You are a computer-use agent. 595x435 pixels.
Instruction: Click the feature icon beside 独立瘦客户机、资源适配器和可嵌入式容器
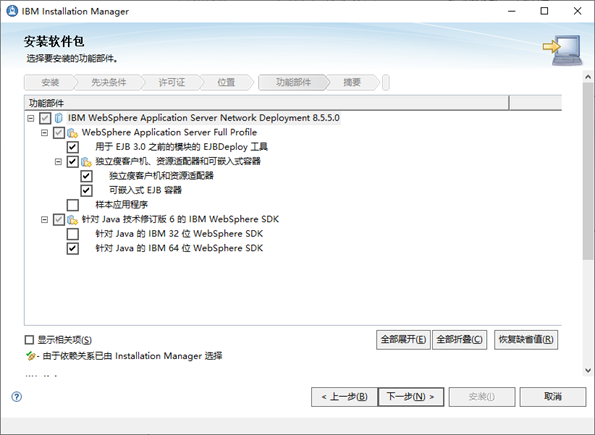pyautogui.click(x=86, y=162)
